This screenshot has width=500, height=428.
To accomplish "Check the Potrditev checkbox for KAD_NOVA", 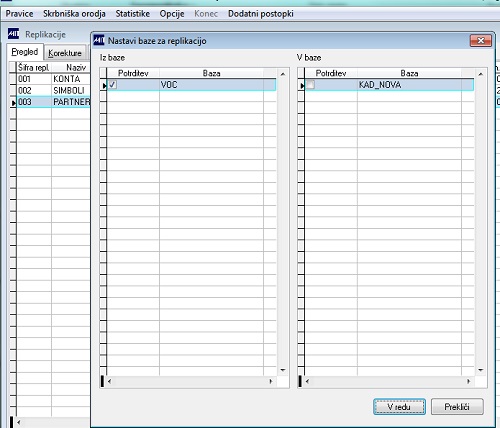I will pos(310,85).
